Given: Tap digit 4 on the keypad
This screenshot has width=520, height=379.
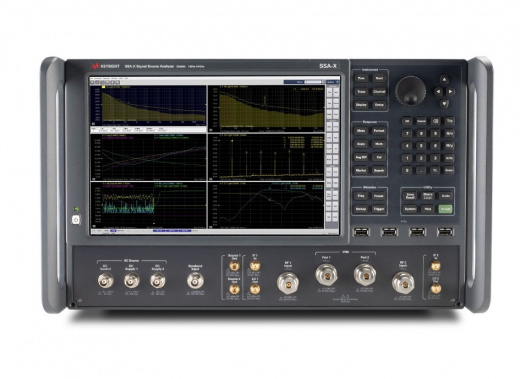Looking at the screenshot, I should [x=407, y=146].
